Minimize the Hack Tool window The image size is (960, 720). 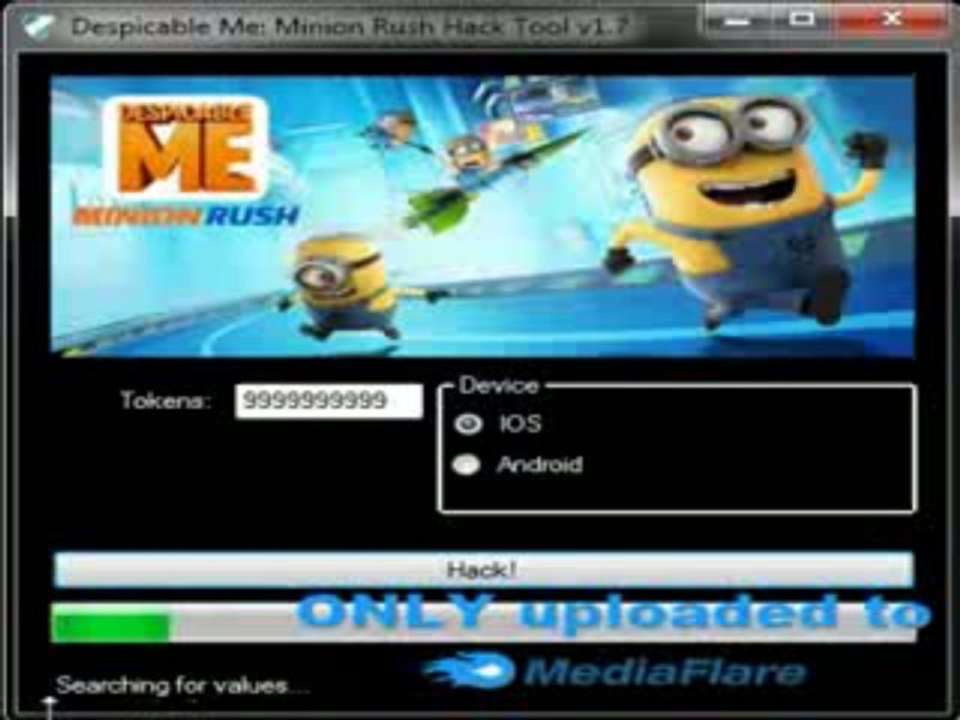(739, 20)
